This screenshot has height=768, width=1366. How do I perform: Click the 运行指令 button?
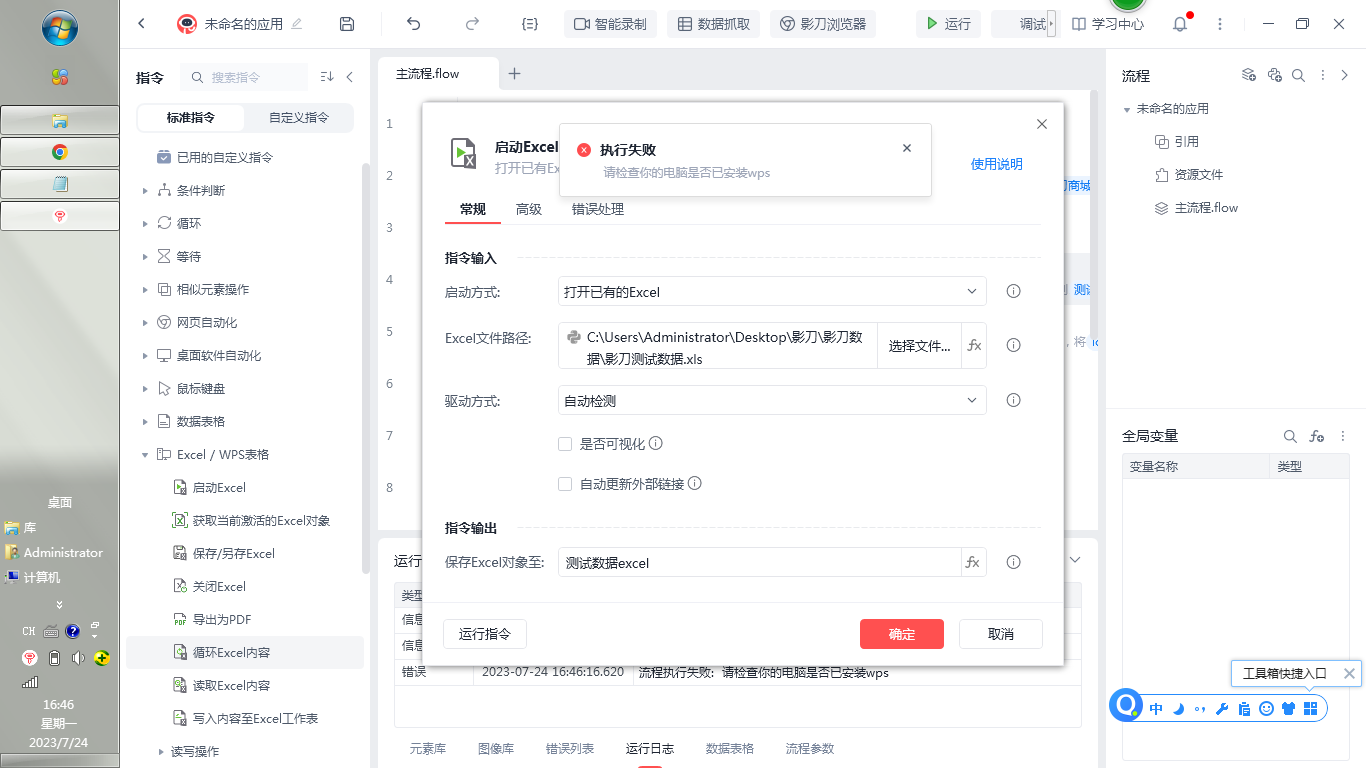click(485, 634)
